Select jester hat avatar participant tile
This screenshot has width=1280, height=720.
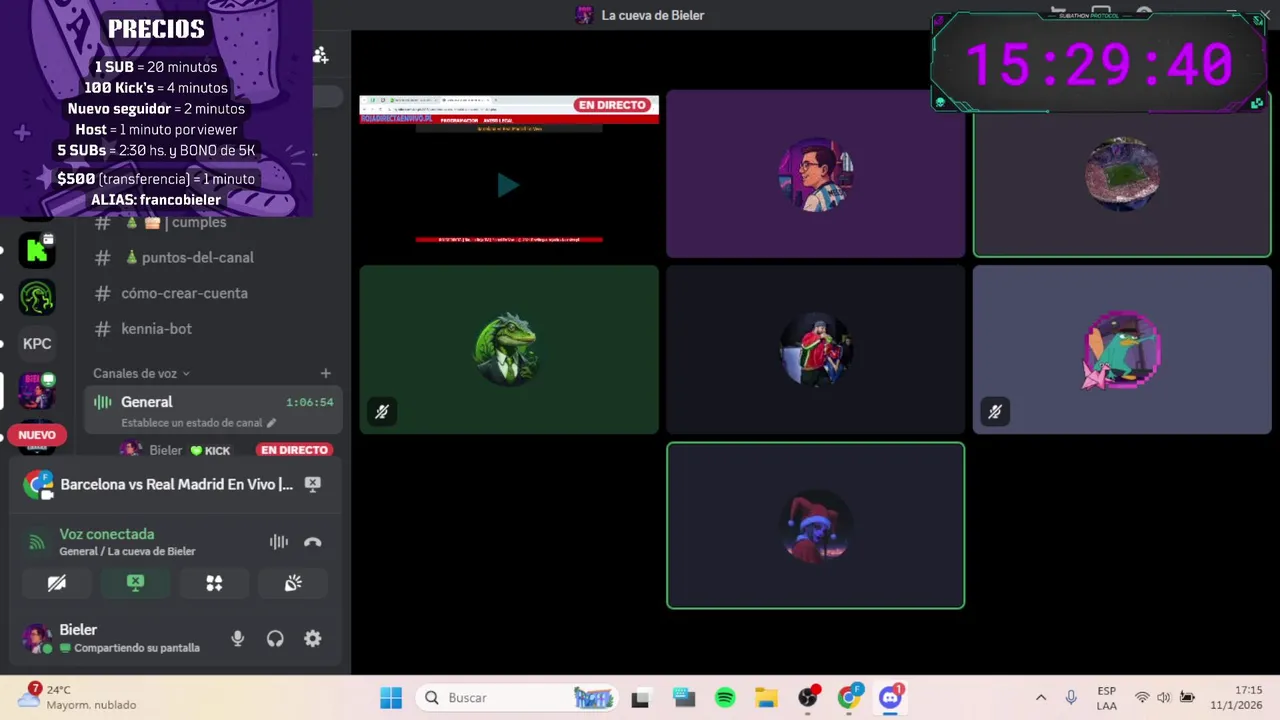[816, 525]
